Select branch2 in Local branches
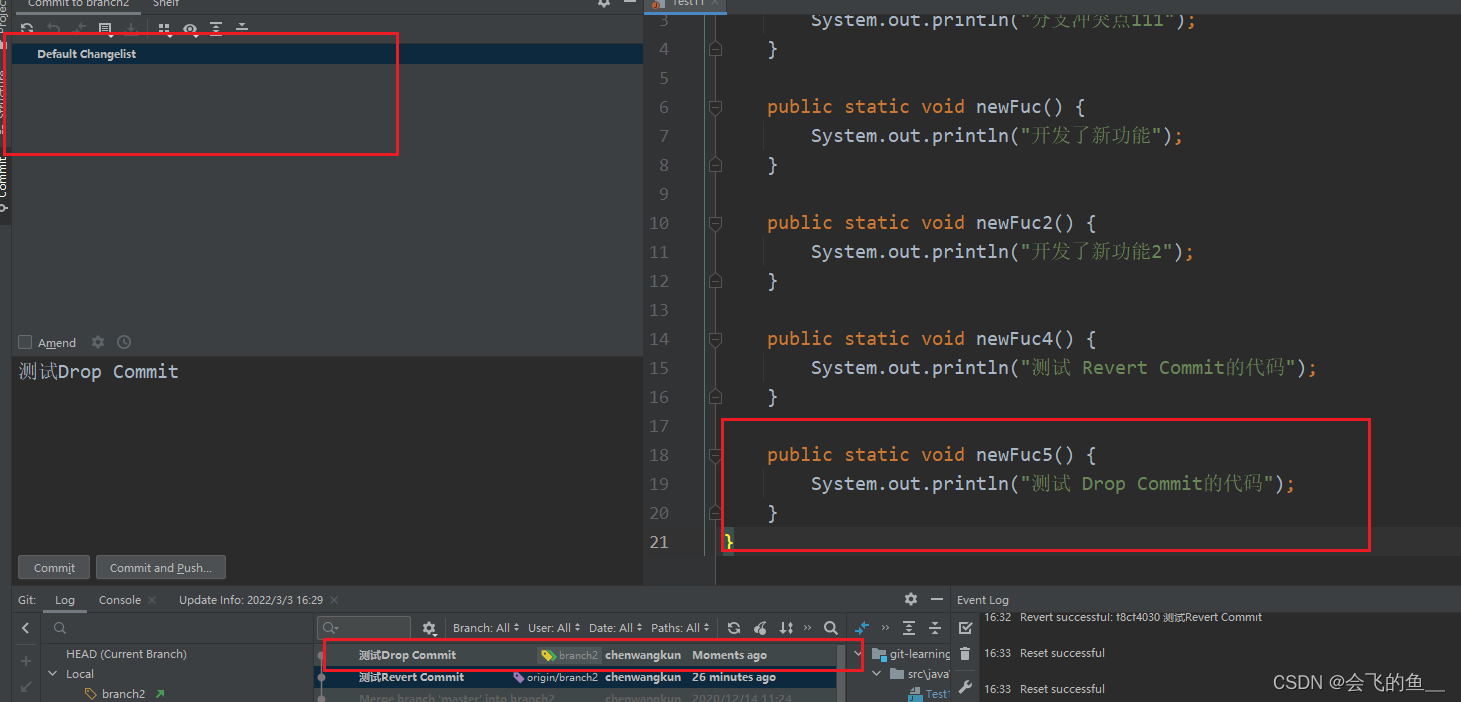This screenshot has height=702, width=1461. point(123,694)
